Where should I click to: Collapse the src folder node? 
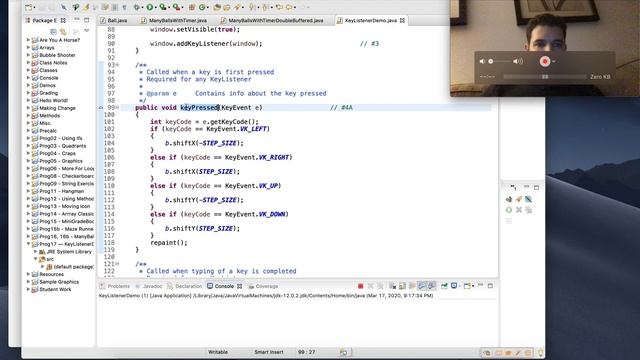point(35,259)
